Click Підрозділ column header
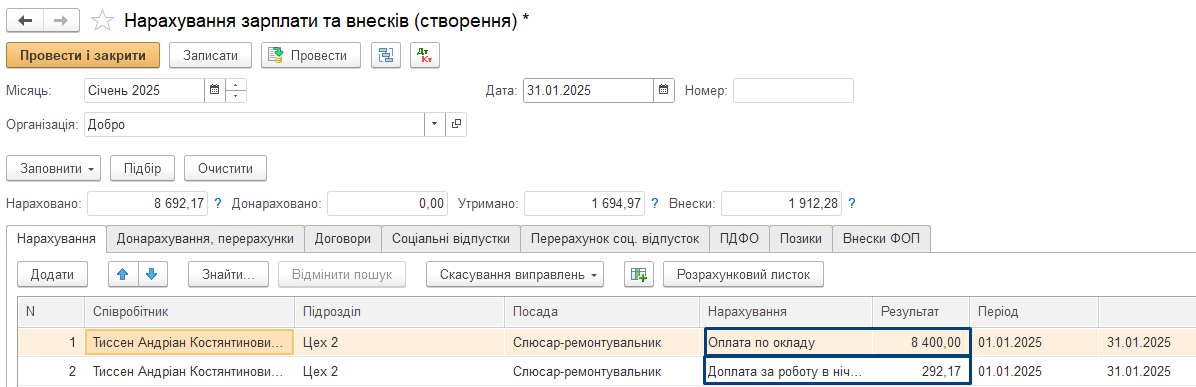 399,312
